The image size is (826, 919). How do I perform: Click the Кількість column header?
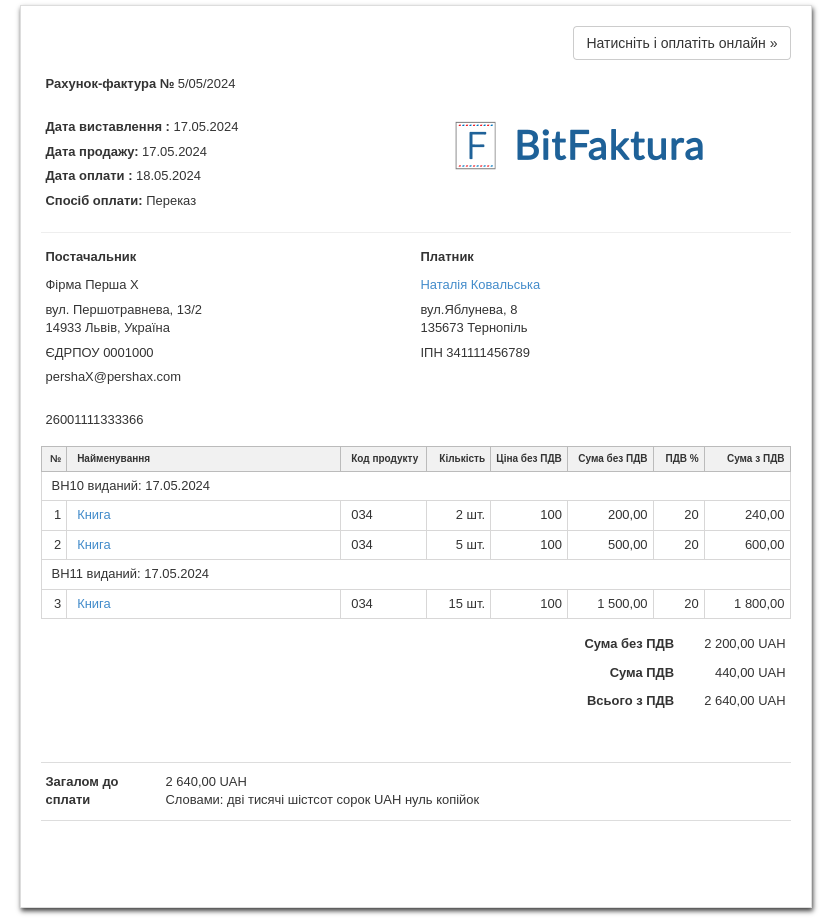tap(461, 459)
